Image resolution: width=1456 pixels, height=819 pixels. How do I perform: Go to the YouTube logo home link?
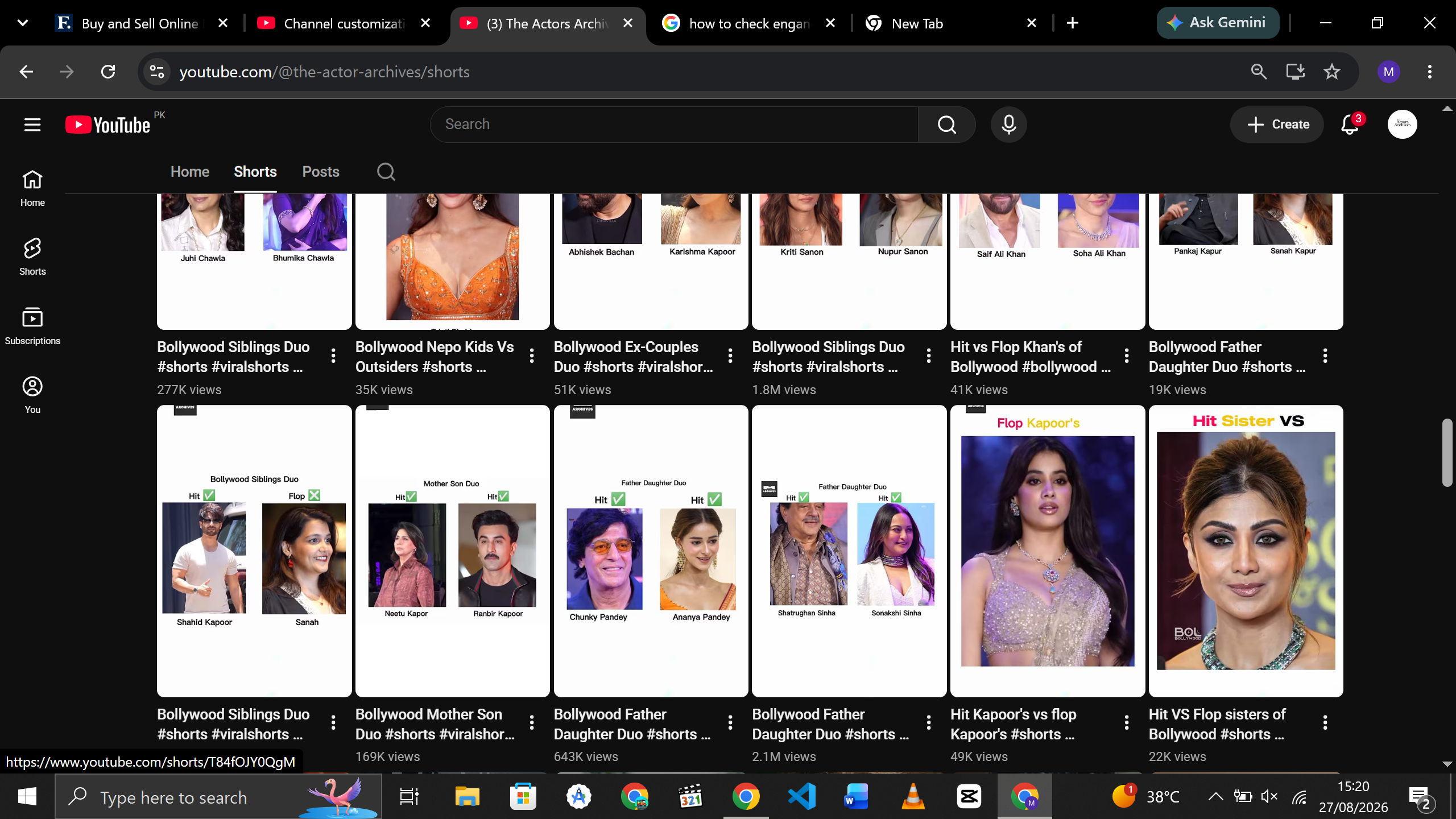tap(108, 125)
